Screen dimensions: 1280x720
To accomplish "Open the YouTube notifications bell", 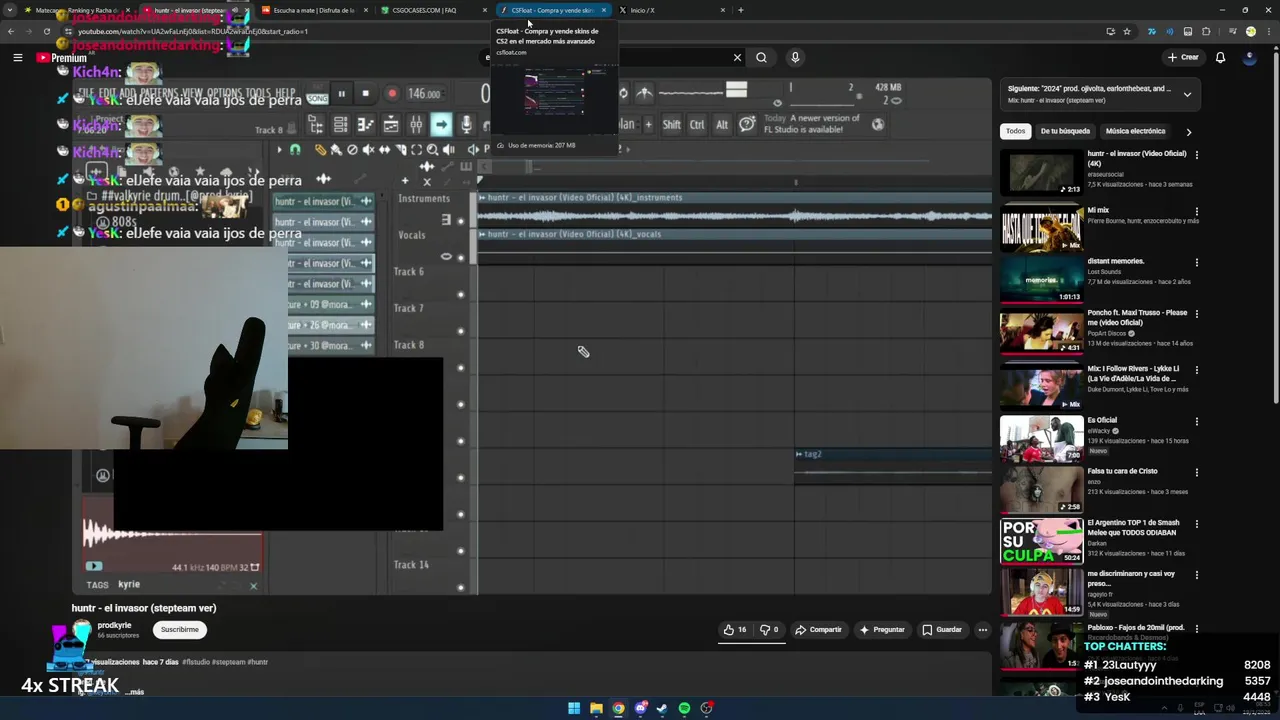I will coord(1220,57).
